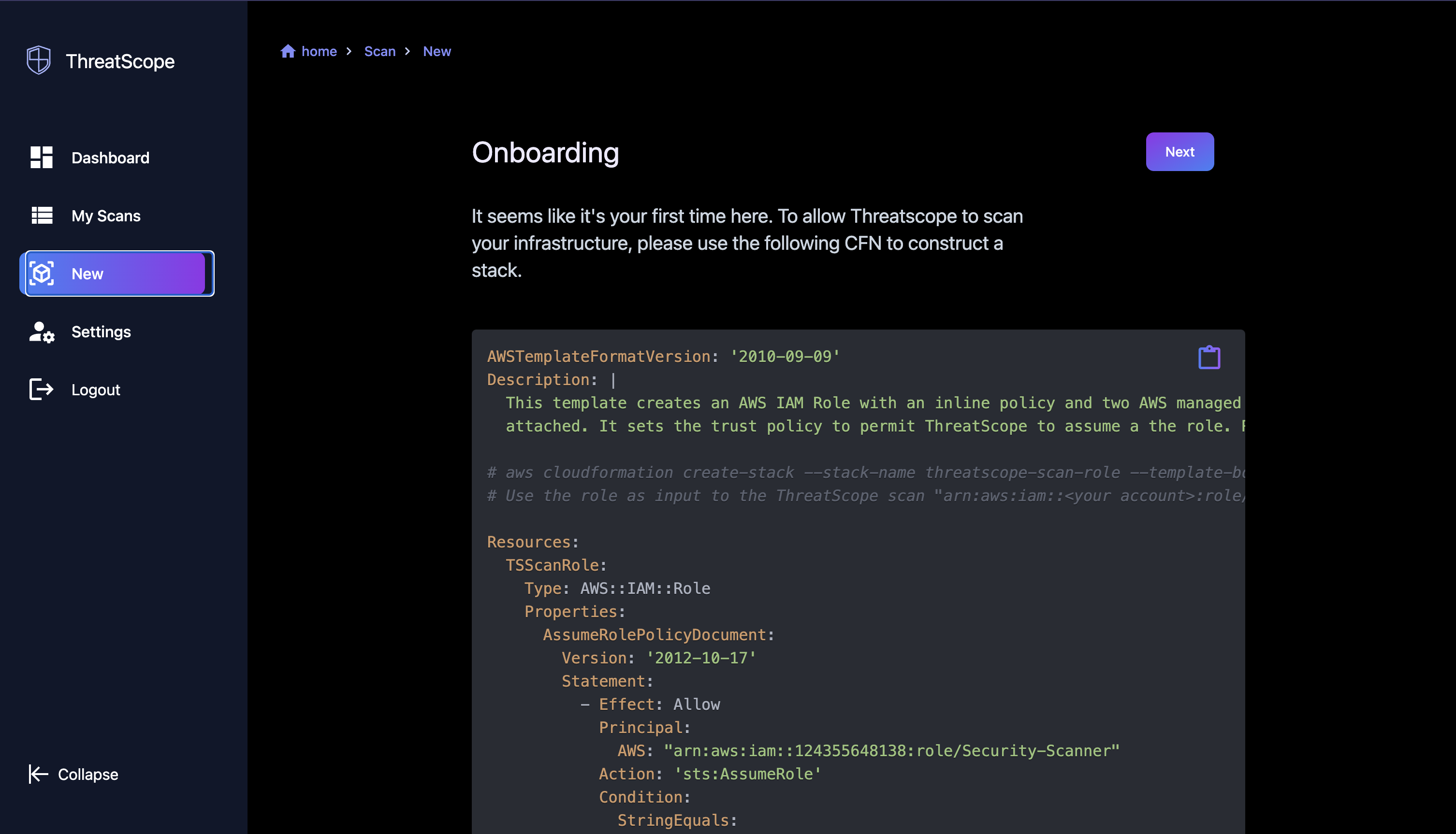Viewport: 1456px width, 834px height.
Task: Click the ThreatScope shield logo
Action: point(39,60)
